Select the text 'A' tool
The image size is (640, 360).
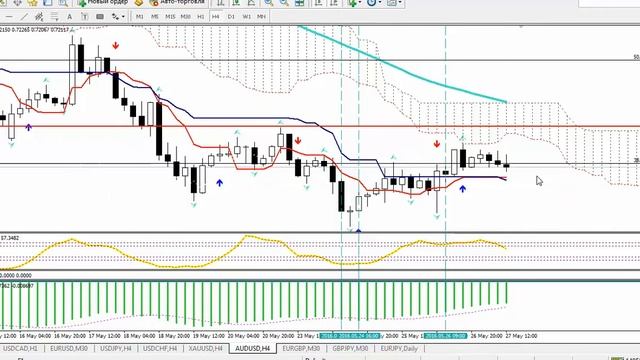click(69, 16)
